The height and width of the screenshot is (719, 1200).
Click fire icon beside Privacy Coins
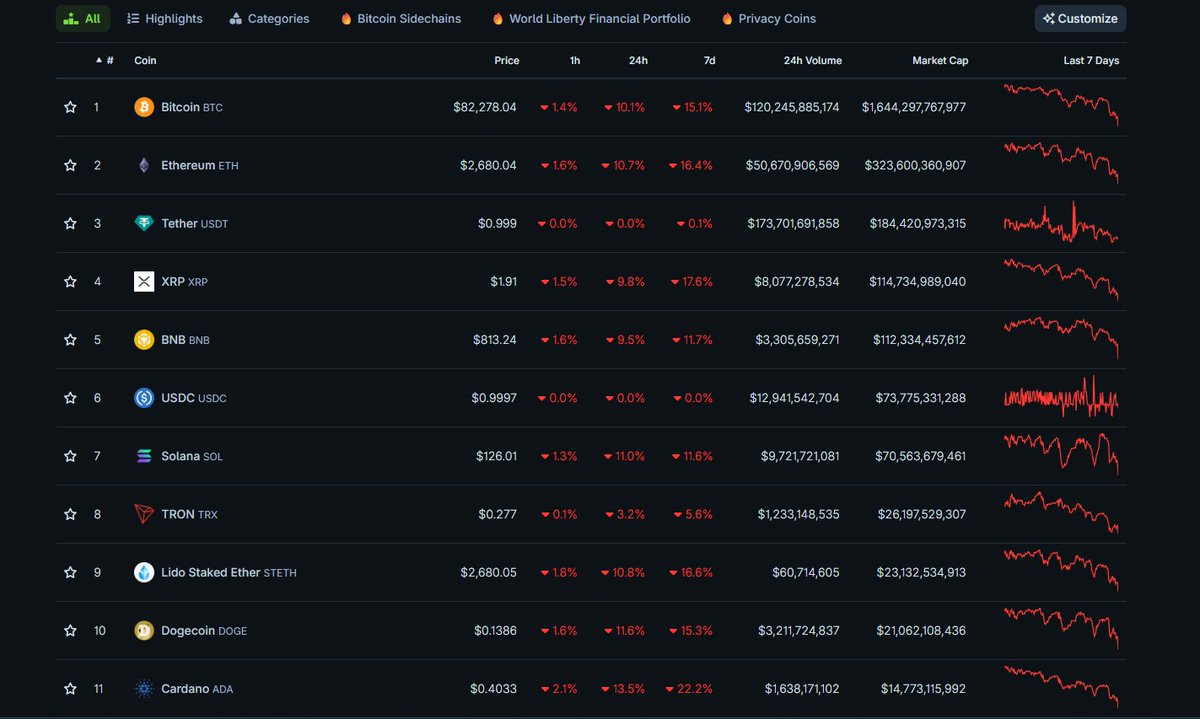coord(727,18)
